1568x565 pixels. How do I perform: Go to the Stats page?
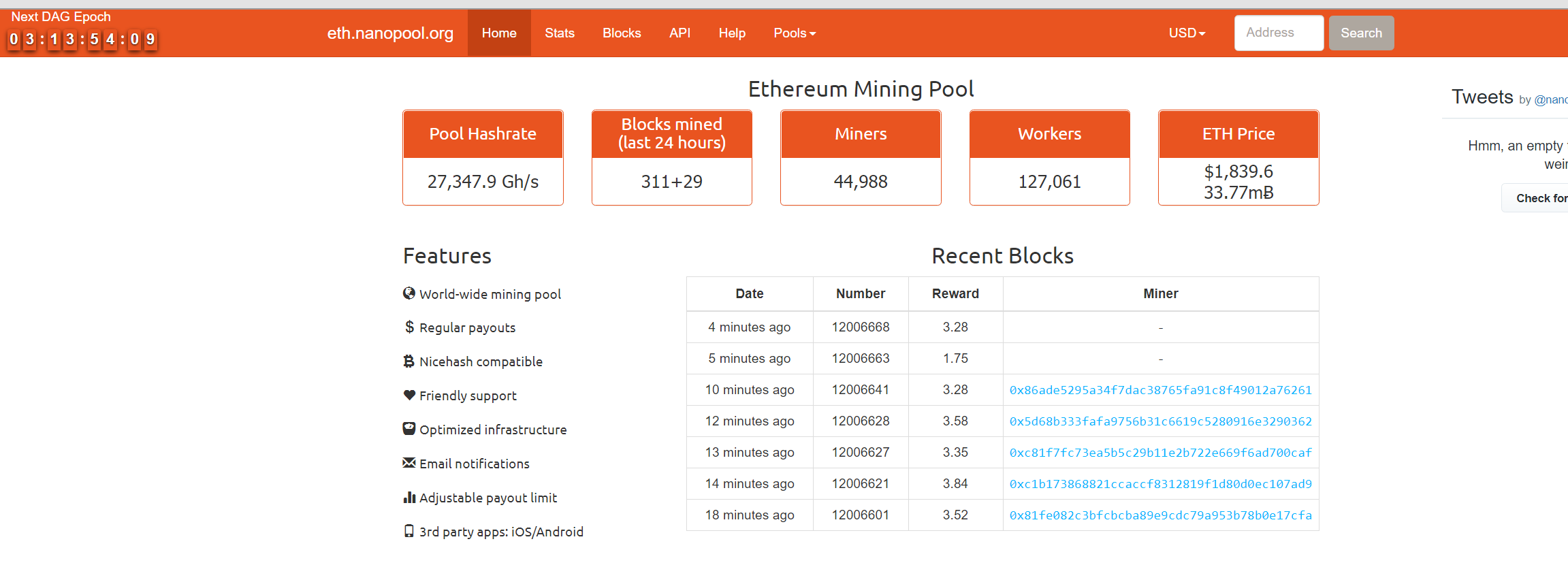click(x=560, y=33)
